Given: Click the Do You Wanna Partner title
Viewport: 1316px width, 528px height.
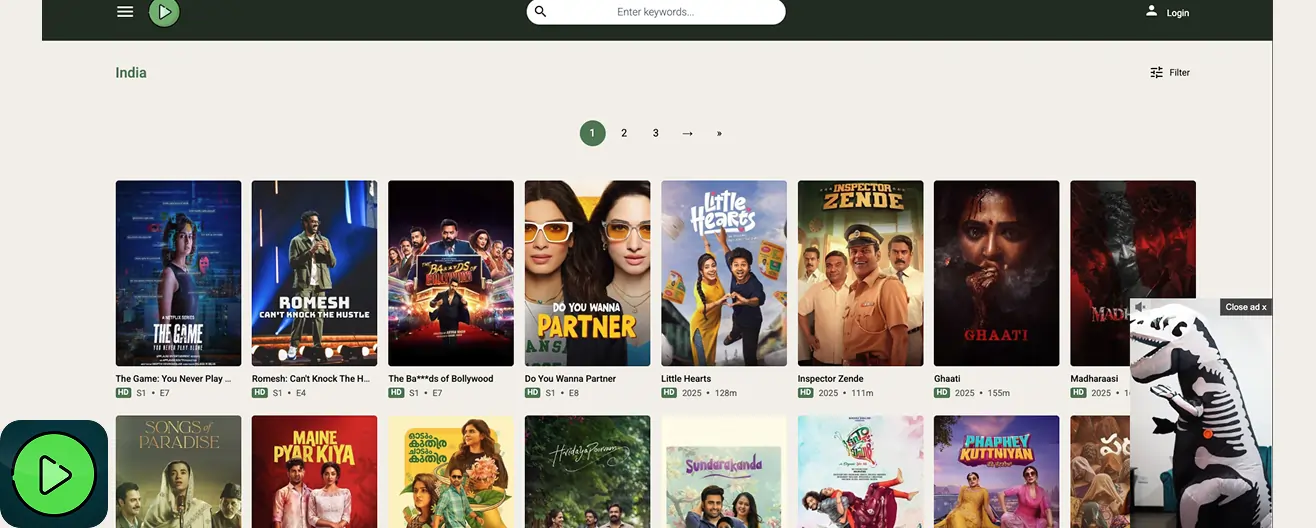Looking at the screenshot, I should coord(570,379).
